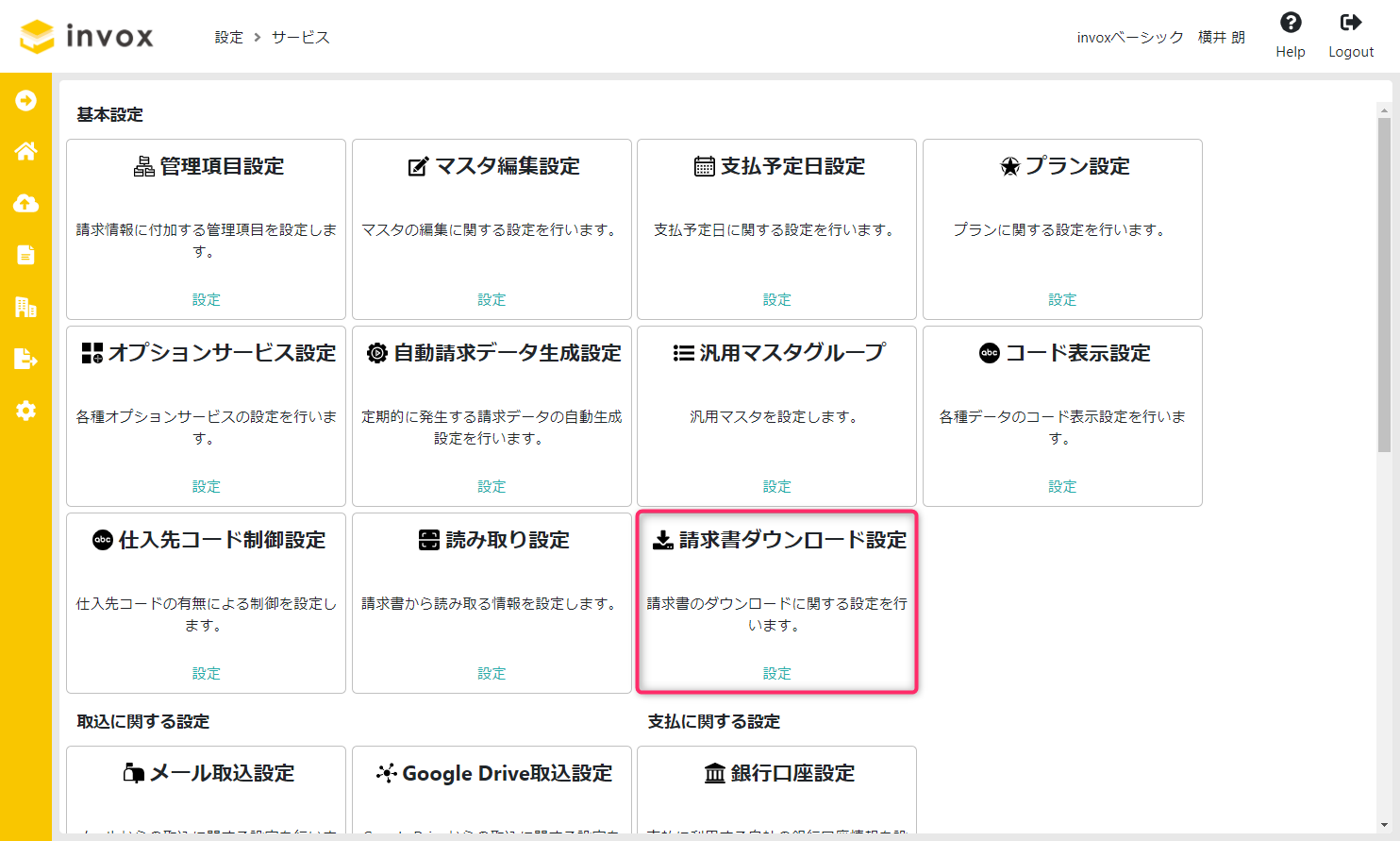Click 設定 in the breadcrumb navigation
This screenshot has width=1400, height=841.
[229, 36]
